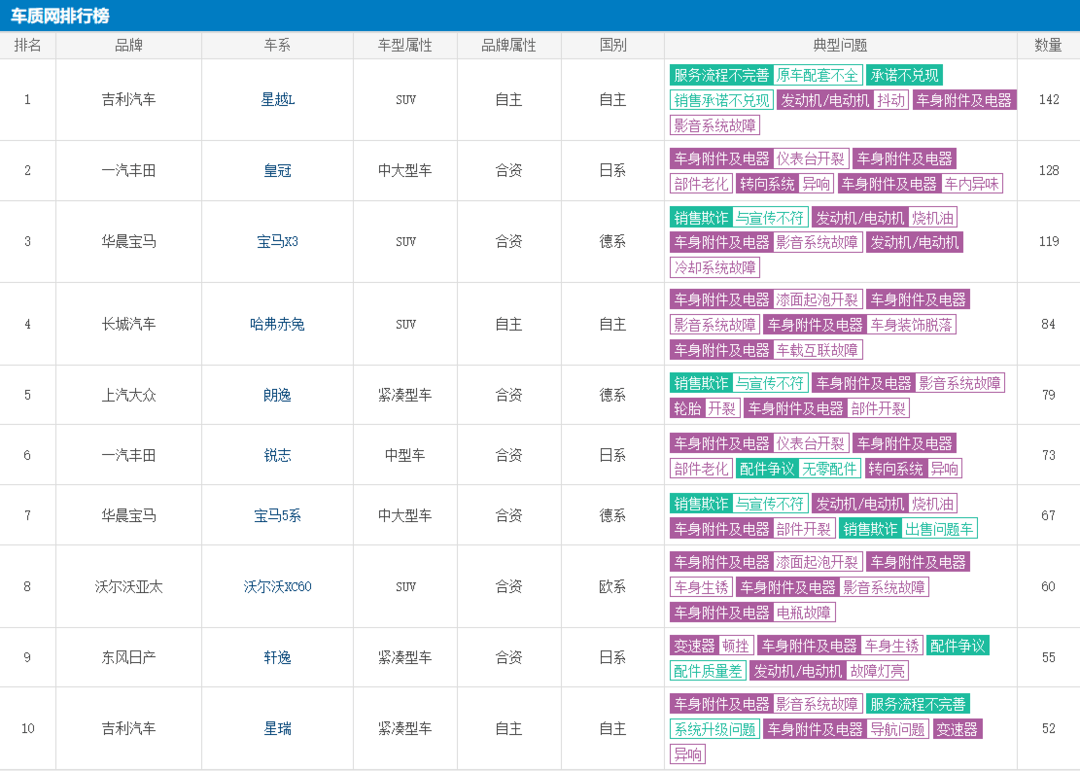The height and width of the screenshot is (771, 1080).
Task: Click the 配件质量差 issue tag
Action: [x=708, y=671]
